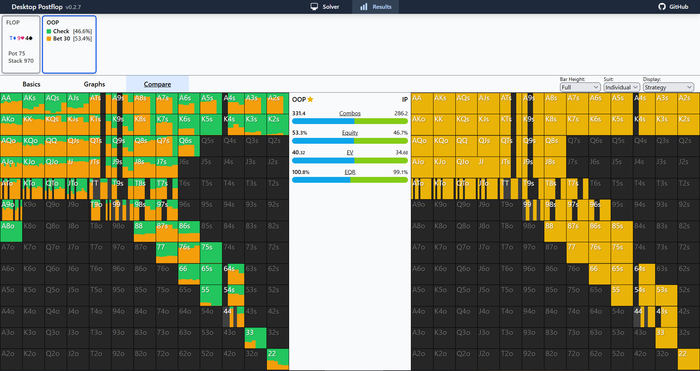Click the Solver monitor icon

314,7
